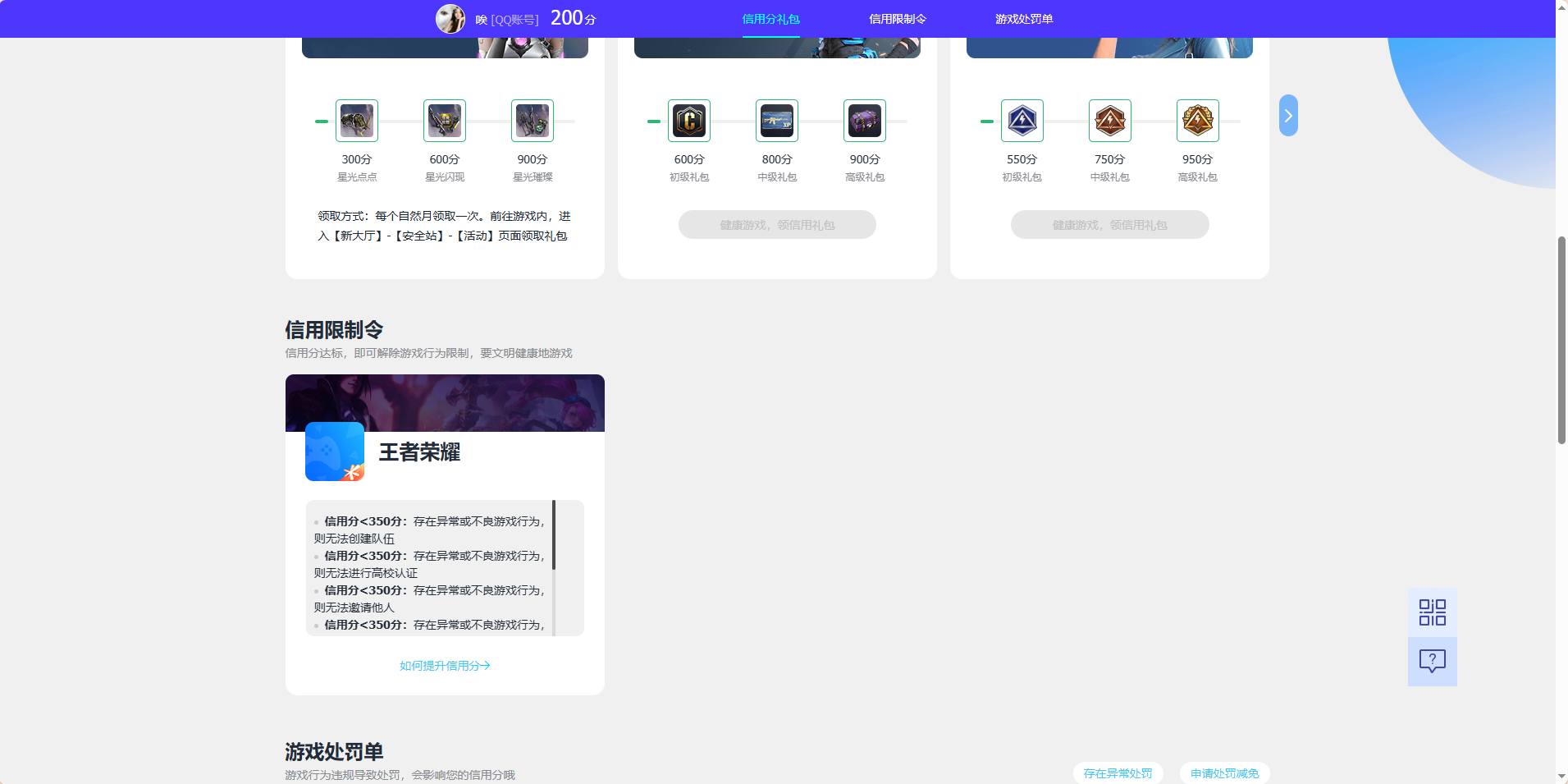
Task: Click the 王者荣耀 card title
Action: (x=419, y=452)
